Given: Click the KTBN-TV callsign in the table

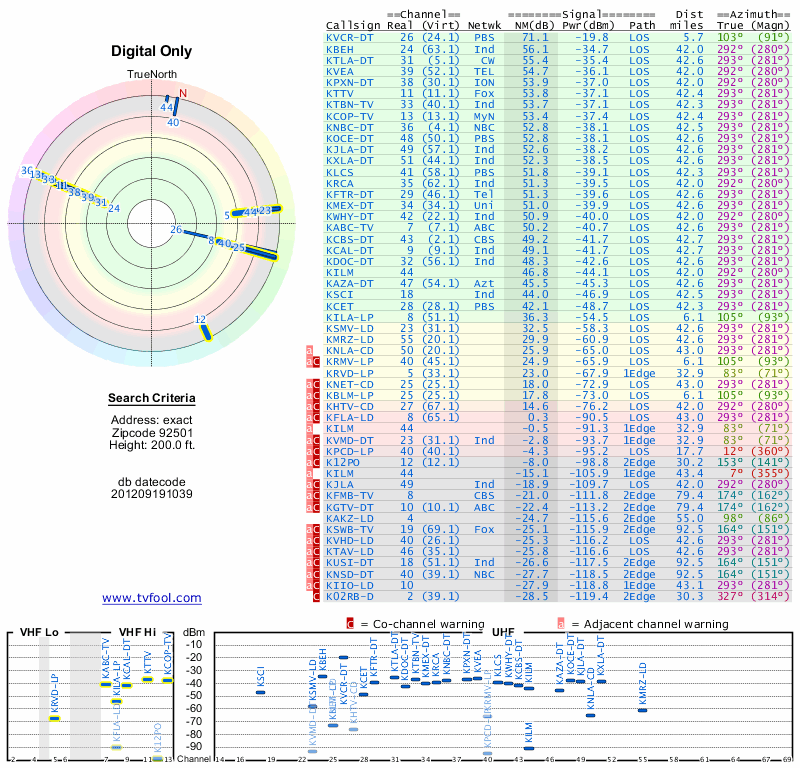Looking at the screenshot, I should tap(349, 105).
